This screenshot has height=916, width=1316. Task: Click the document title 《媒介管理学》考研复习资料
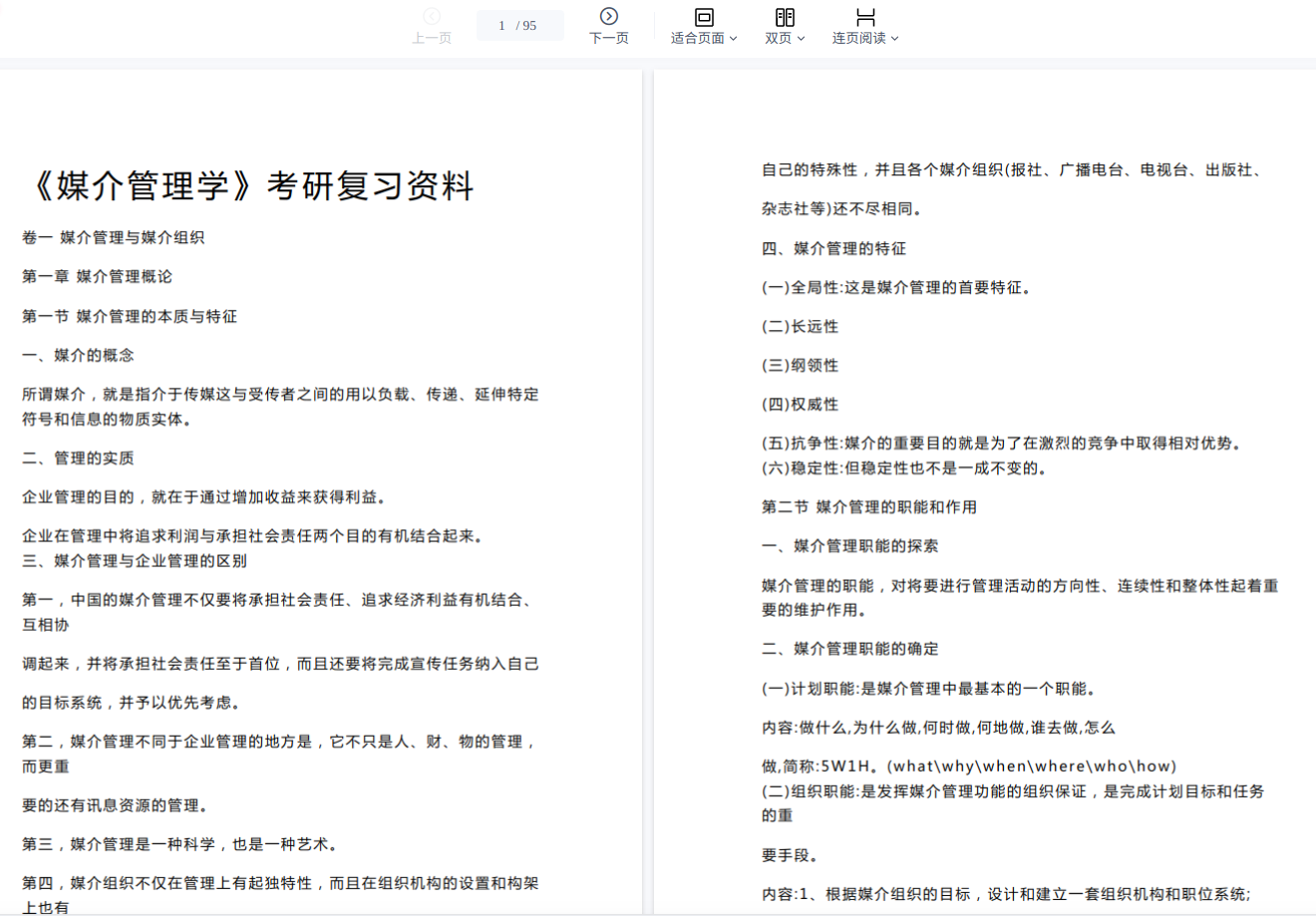tap(248, 185)
